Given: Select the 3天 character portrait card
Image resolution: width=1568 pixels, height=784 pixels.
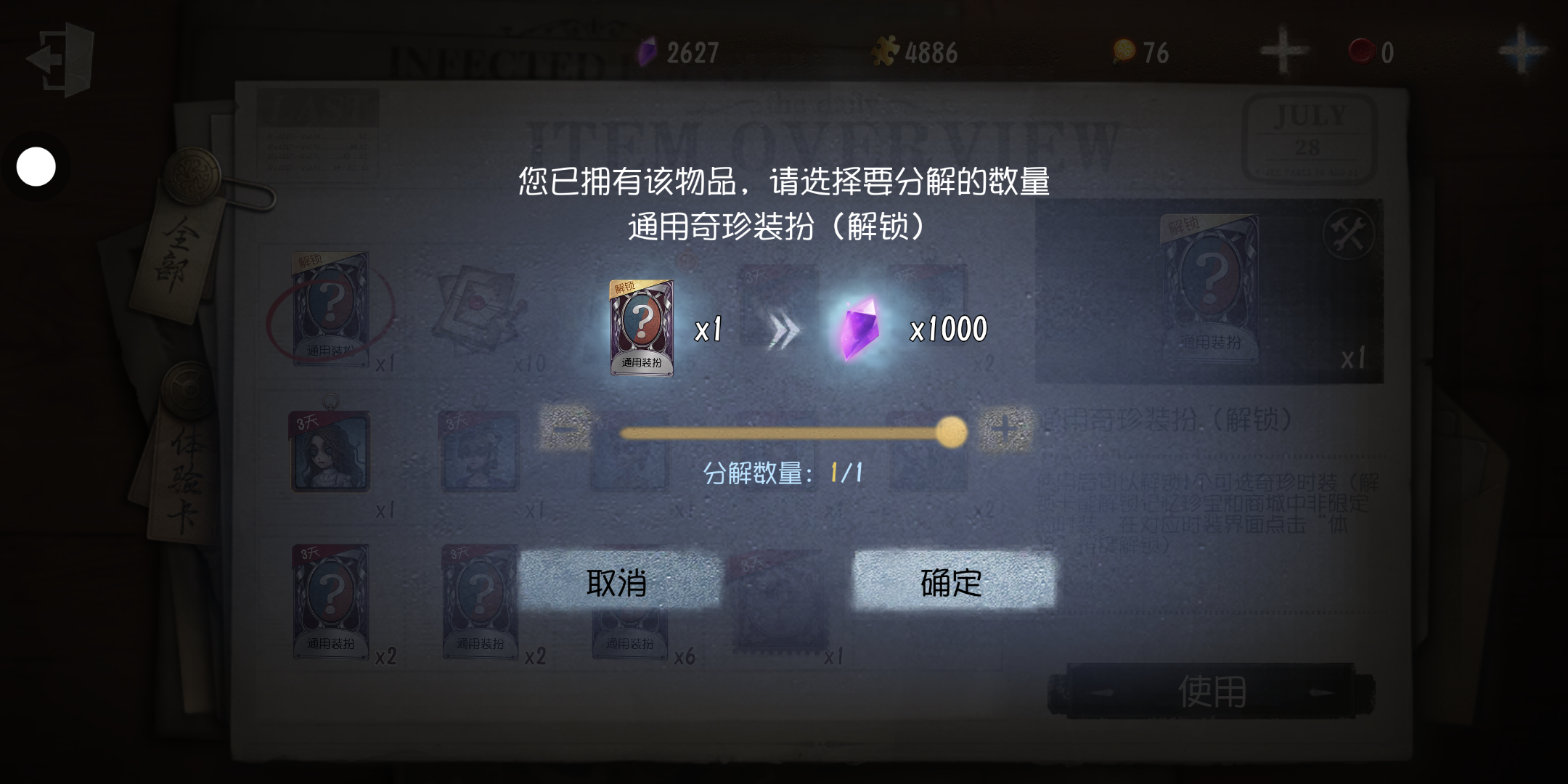Looking at the screenshot, I should pyautogui.click(x=330, y=452).
